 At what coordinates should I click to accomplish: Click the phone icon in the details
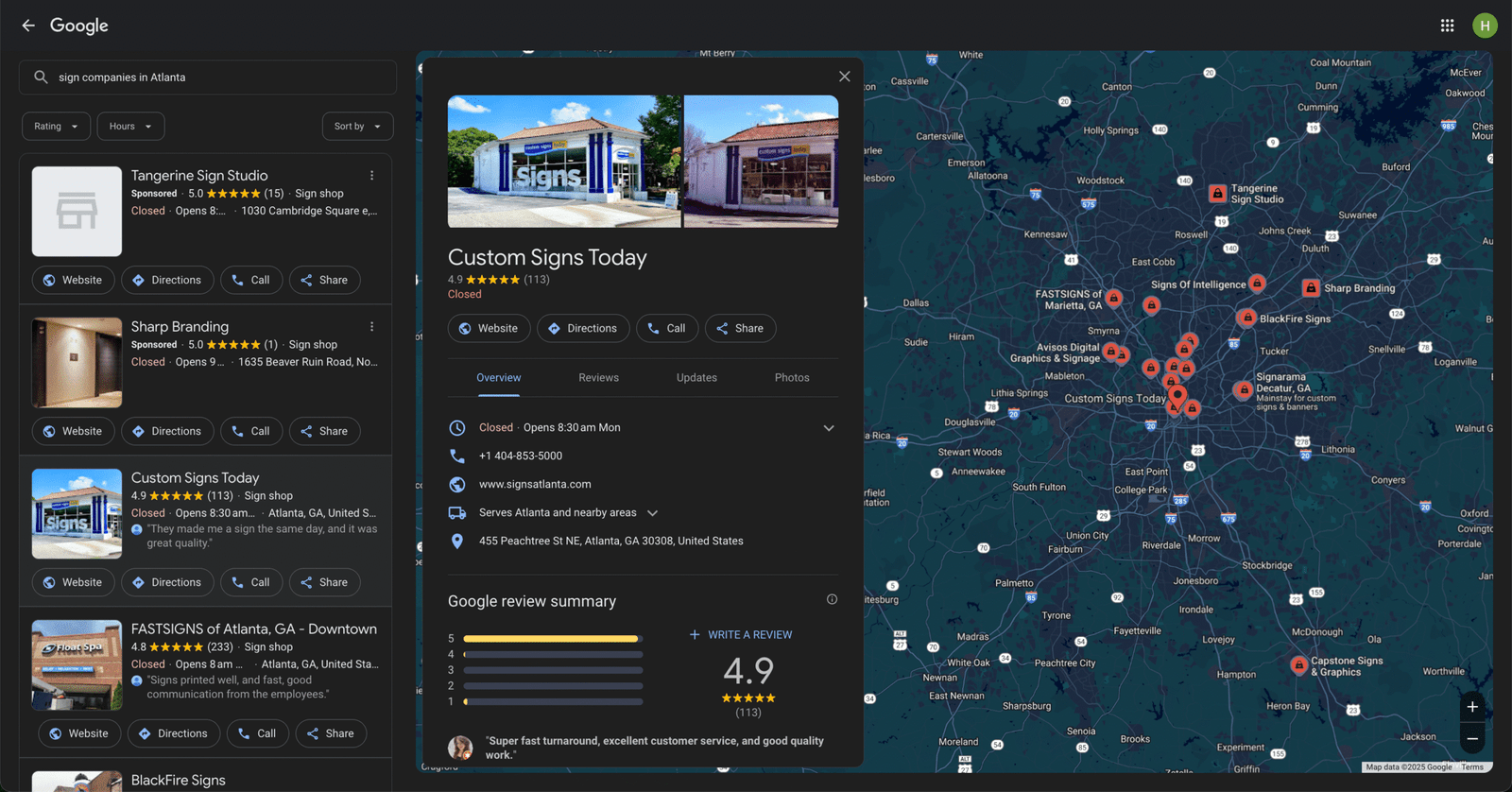coord(457,456)
